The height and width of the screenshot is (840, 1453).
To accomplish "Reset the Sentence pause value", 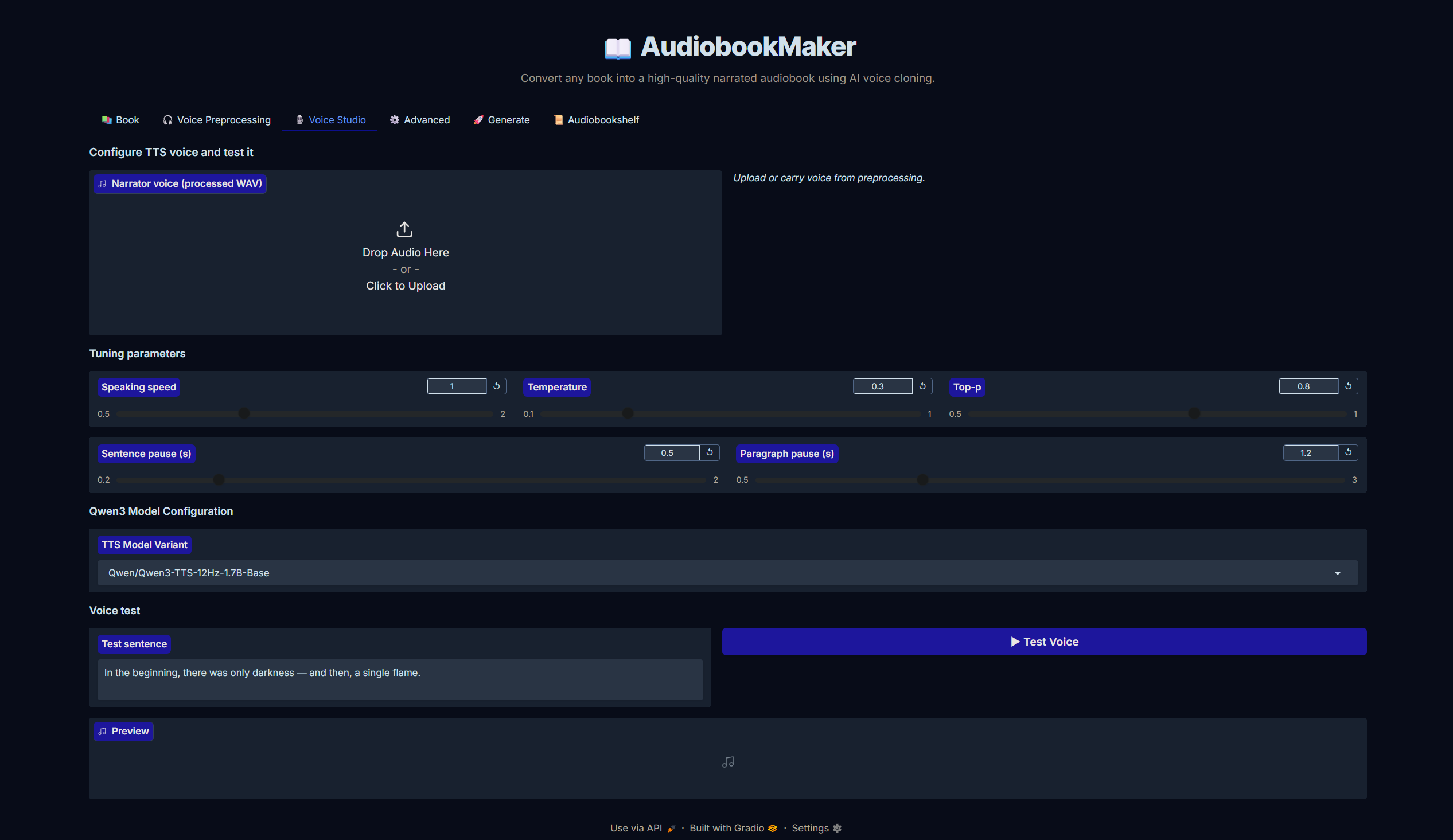I will (710, 452).
